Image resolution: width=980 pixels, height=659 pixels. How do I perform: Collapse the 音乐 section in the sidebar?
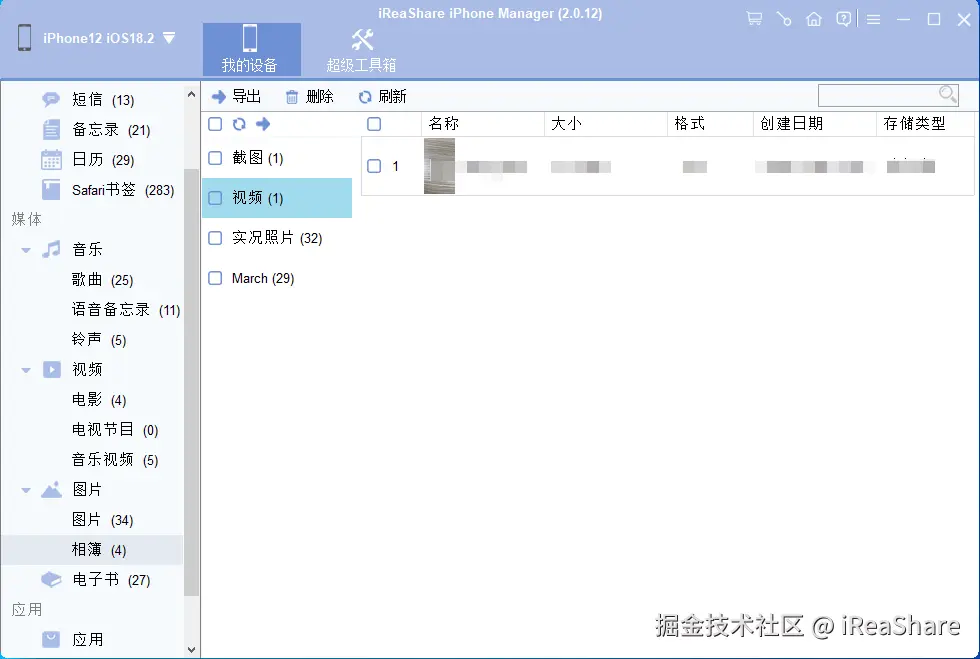[x=24, y=249]
